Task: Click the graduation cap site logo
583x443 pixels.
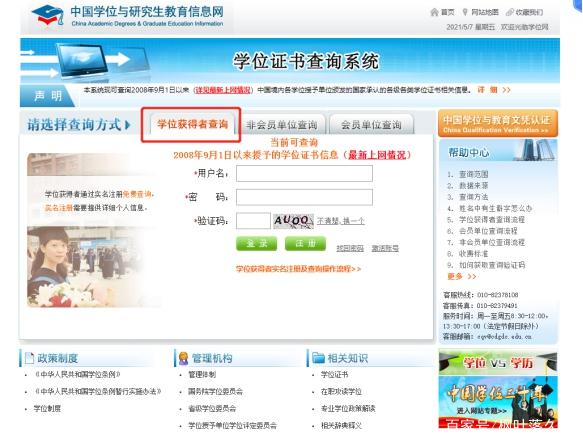Action: [48, 15]
